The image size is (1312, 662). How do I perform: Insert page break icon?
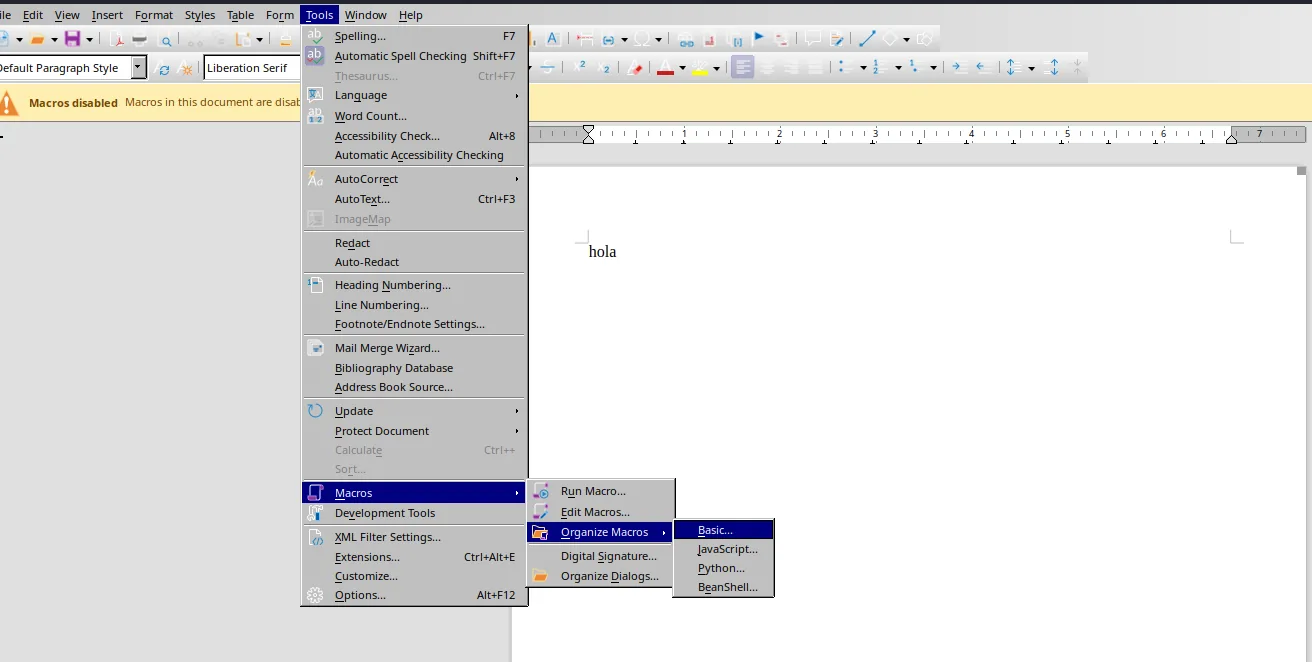pos(585,39)
